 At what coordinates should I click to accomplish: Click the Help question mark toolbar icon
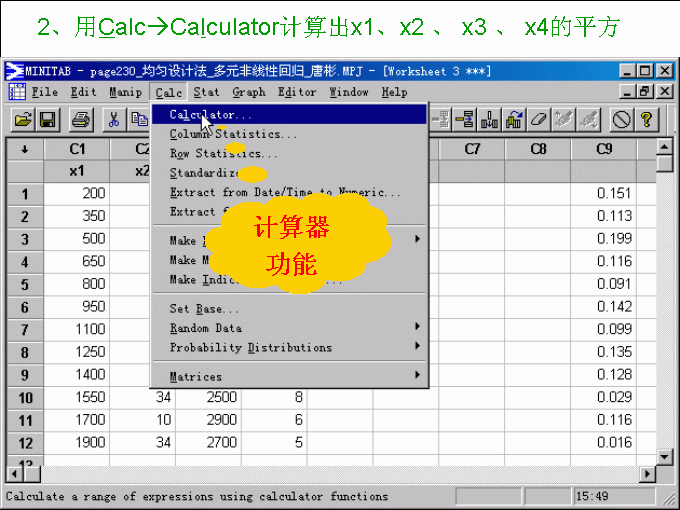pos(647,120)
